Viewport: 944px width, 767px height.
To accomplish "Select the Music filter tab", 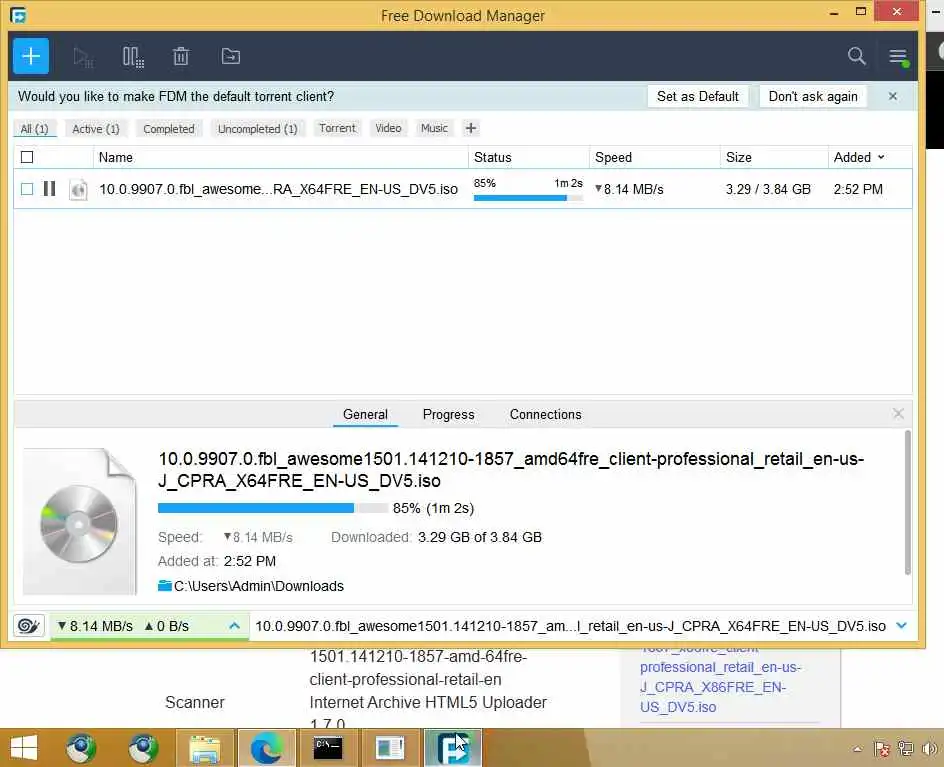I will tap(434, 128).
